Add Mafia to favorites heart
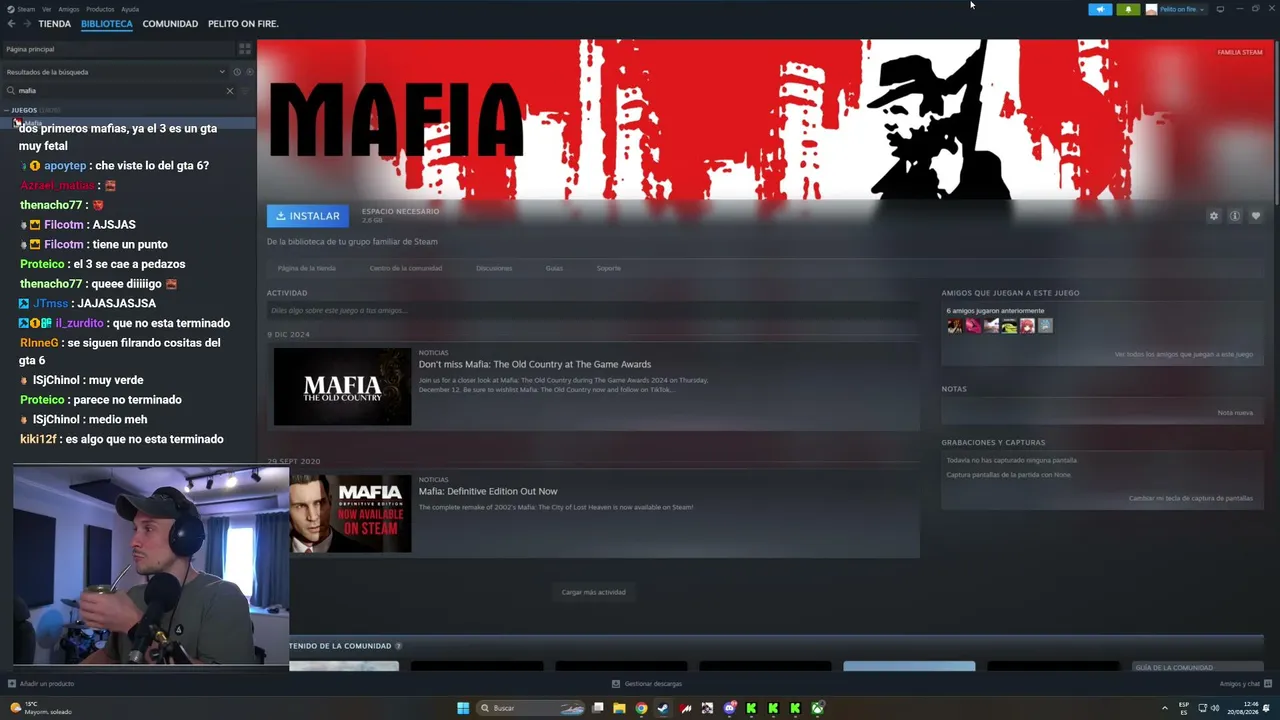Screen dimensions: 1280x720 coord(1256,216)
